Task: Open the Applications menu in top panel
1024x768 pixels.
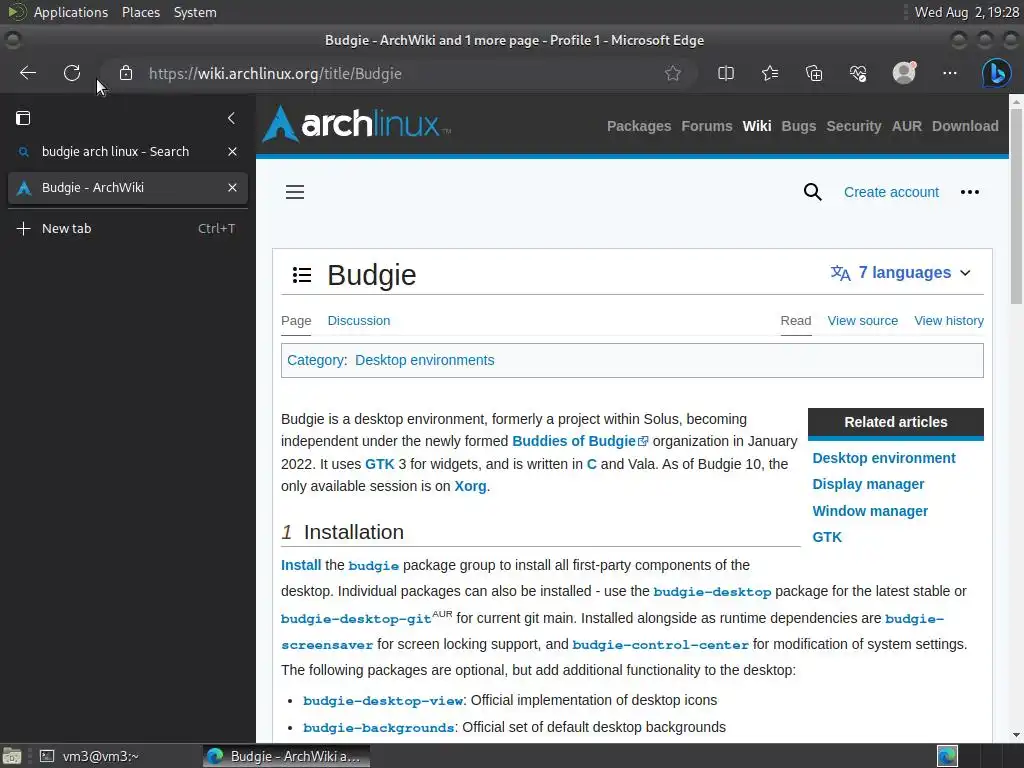Action: 71,12
